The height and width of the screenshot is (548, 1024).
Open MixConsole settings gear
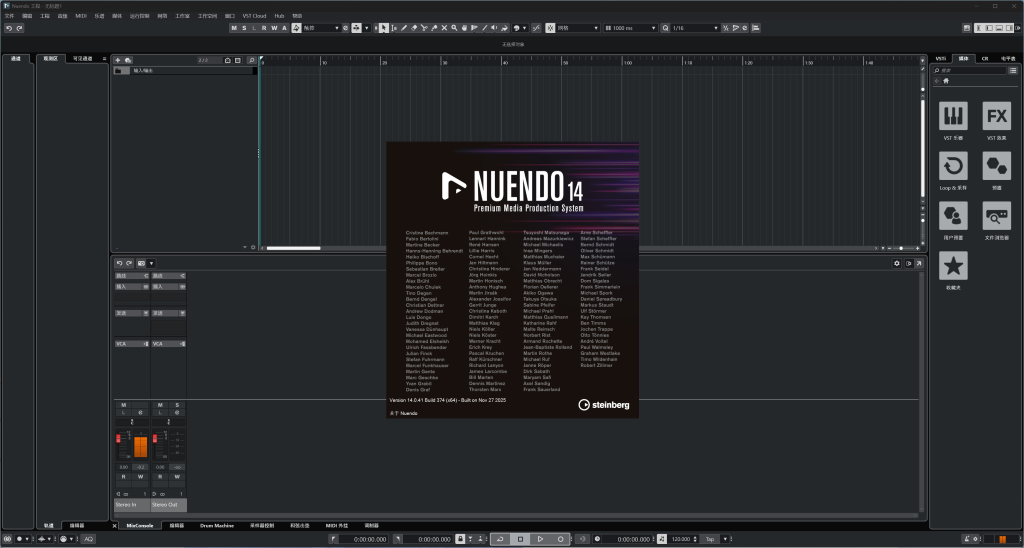(897, 263)
